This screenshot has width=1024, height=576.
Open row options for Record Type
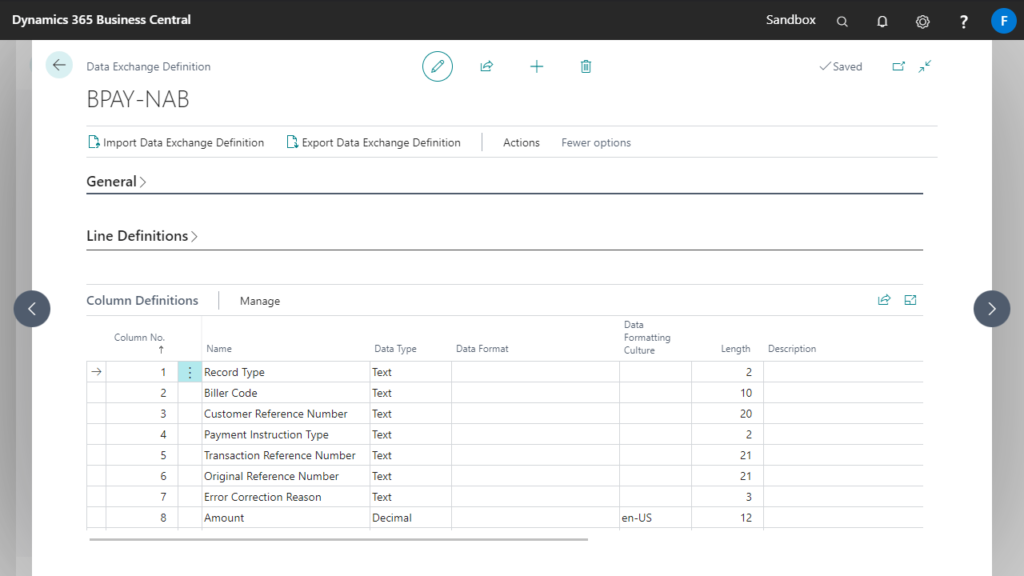[189, 372]
